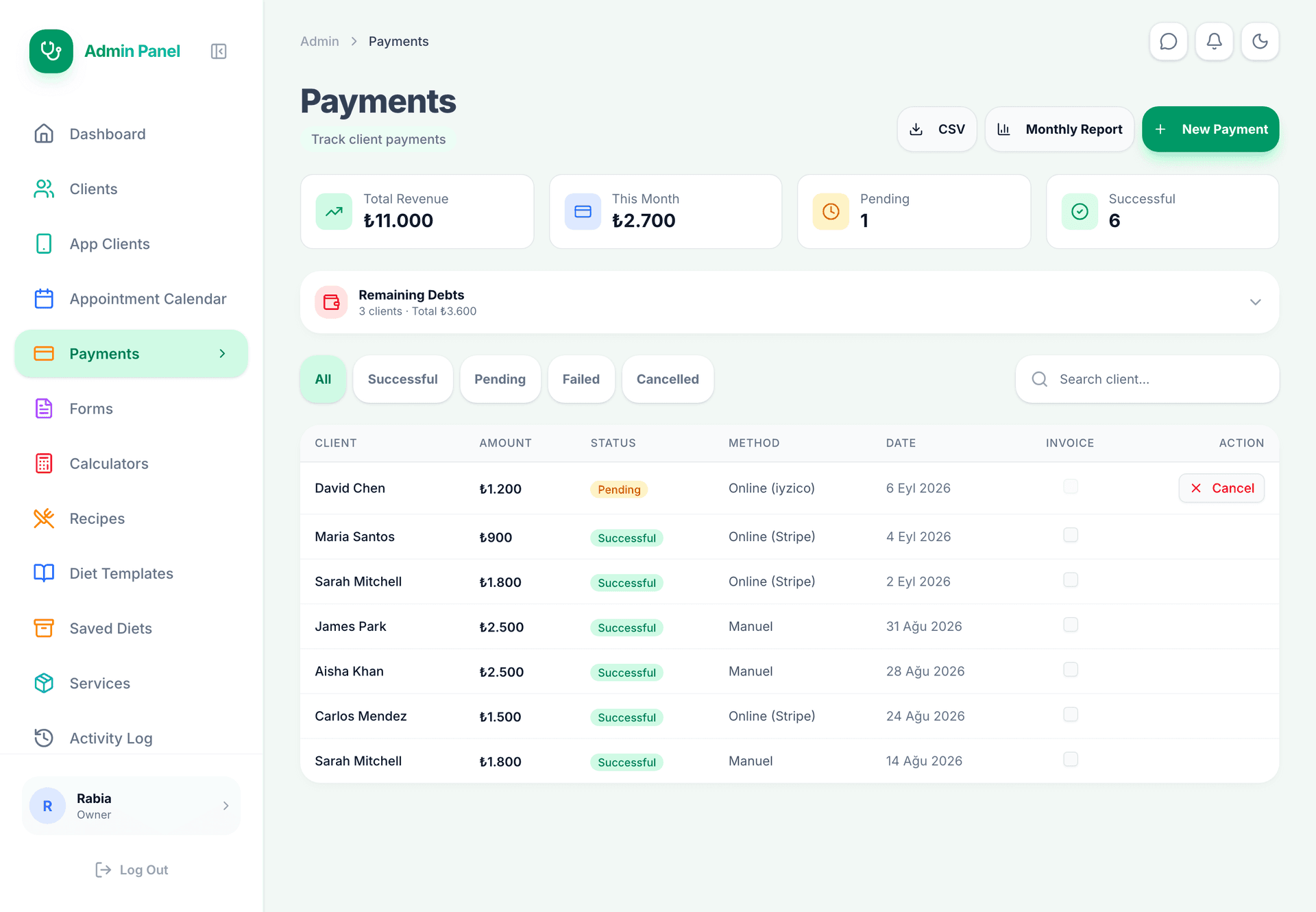Toggle invoice checkbox for Aisha Khan
Image resolution: width=1316 pixels, height=912 pixels.
pos(1070,670)
